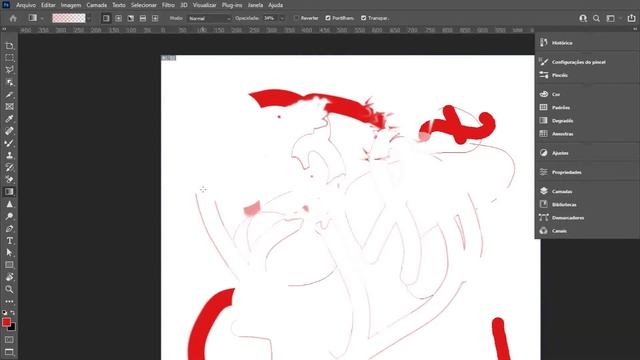This screenshot has width=640, height=360.
Task: Toggle the Reverter checkbox
Action: [x=297, y=18]
